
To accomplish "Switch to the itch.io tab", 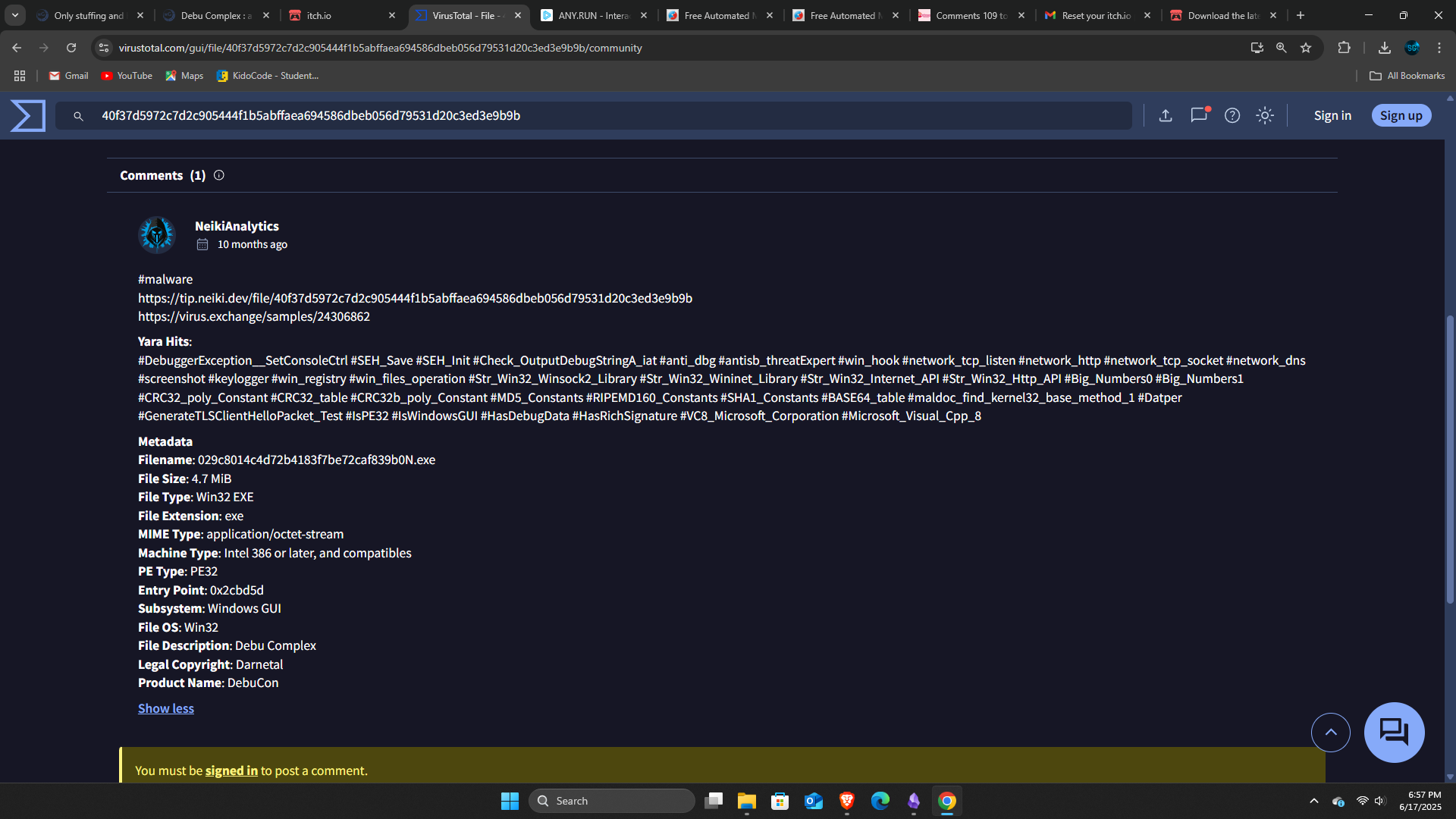I will pyautogui.click(x=342, y=15).
